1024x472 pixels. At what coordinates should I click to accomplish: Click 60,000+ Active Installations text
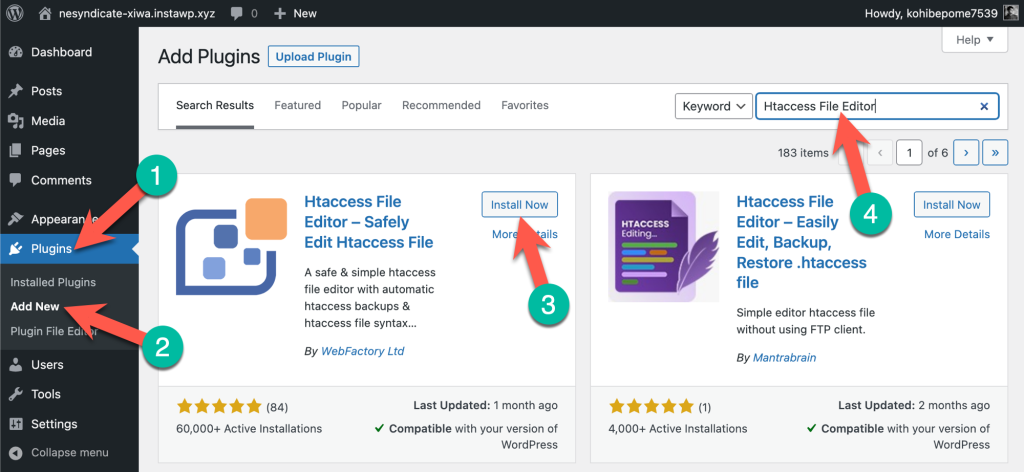tap(249, 429)
